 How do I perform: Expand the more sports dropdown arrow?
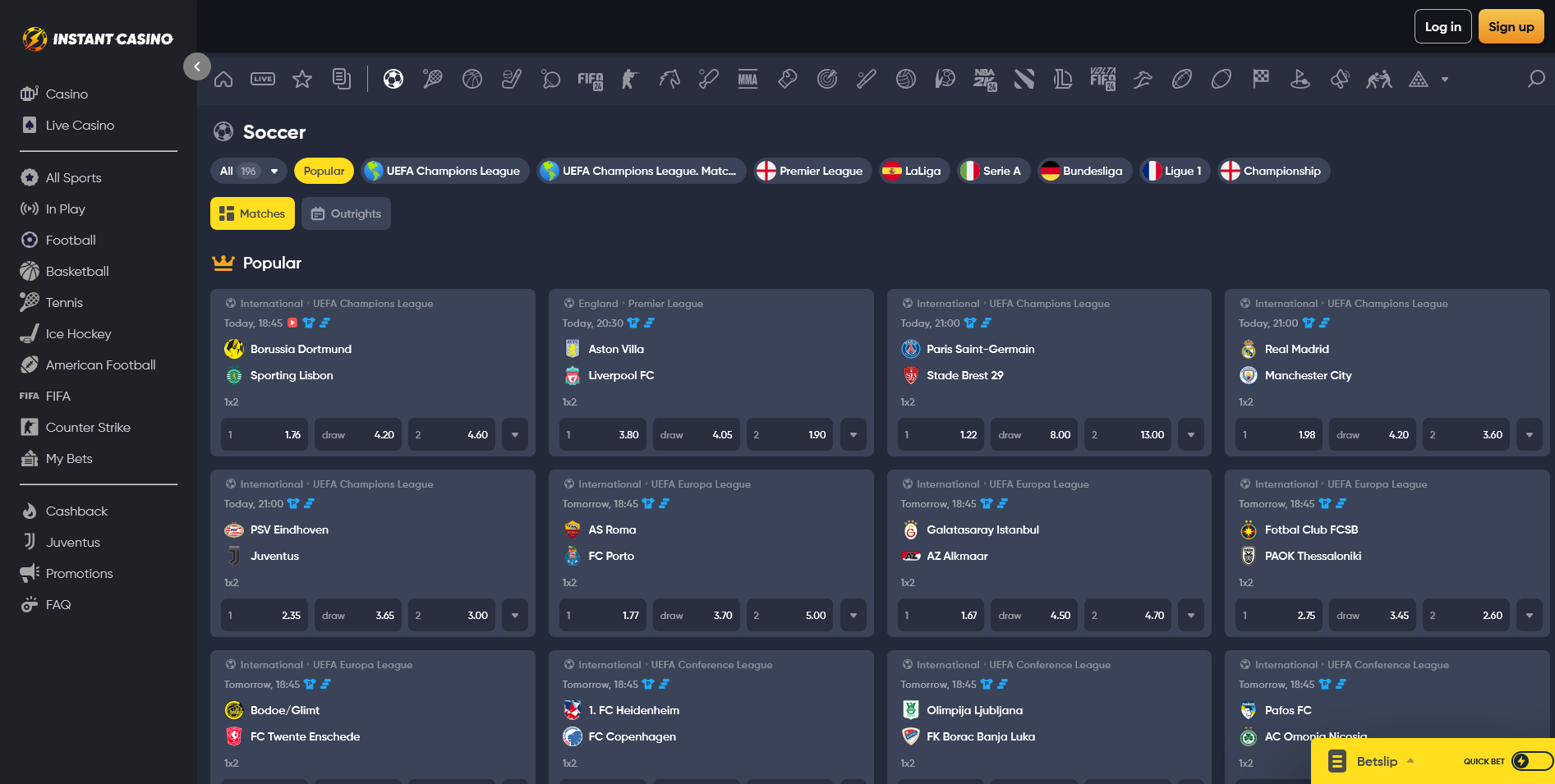pyautogui.click(x=1445, y=80)
